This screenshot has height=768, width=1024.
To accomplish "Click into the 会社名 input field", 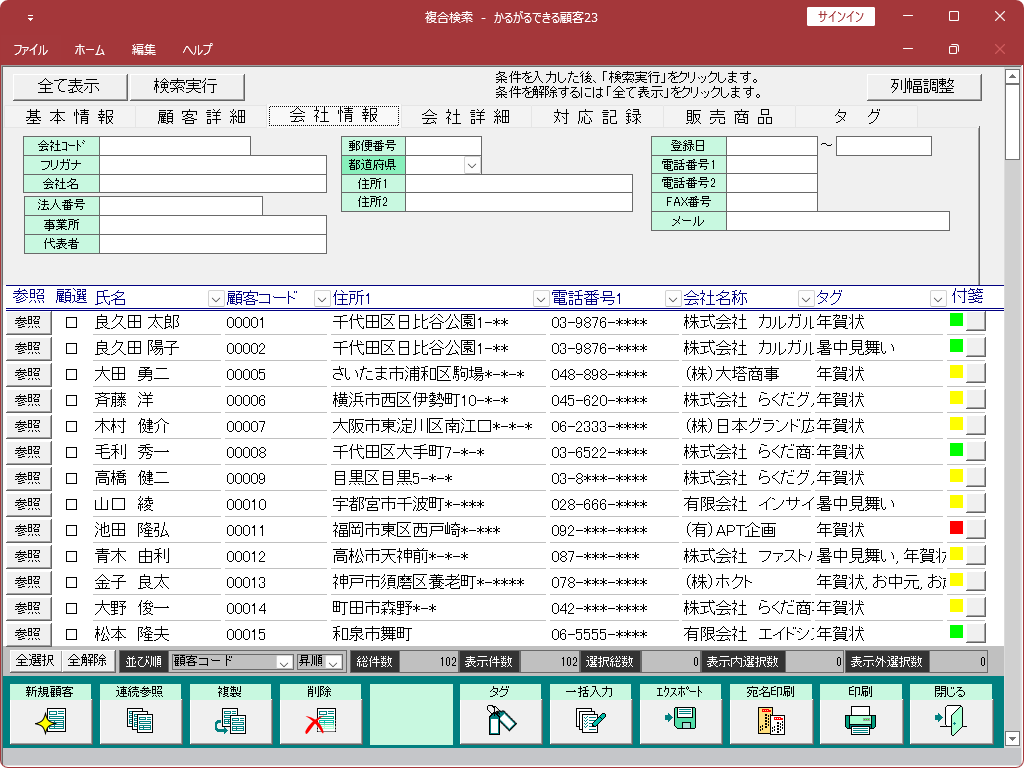I will coord(213,184).
